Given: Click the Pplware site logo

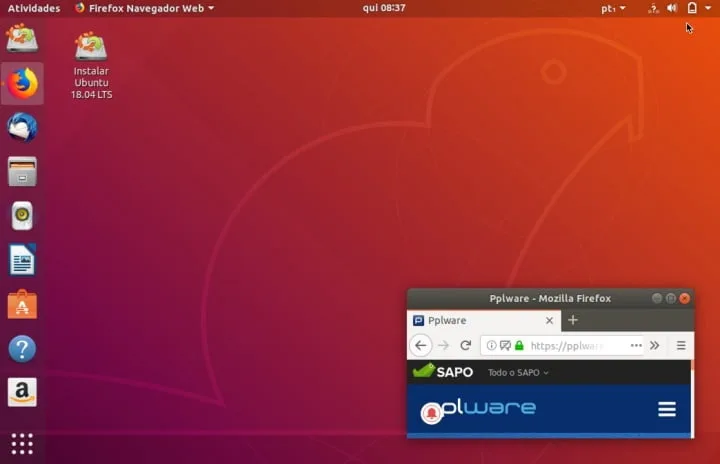Looking at the screenshot, I should (x=478, y=408).
